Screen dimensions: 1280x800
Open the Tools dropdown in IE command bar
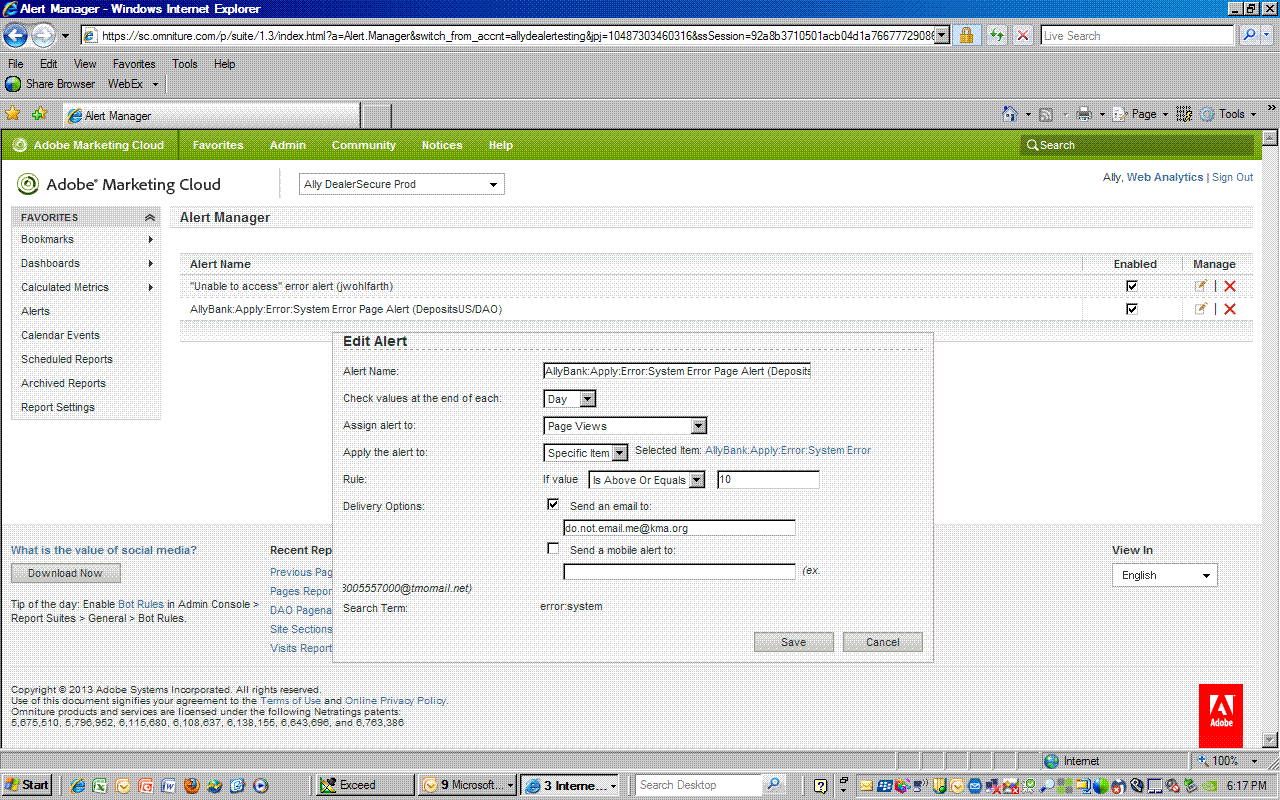click(x=1228, y=114)
